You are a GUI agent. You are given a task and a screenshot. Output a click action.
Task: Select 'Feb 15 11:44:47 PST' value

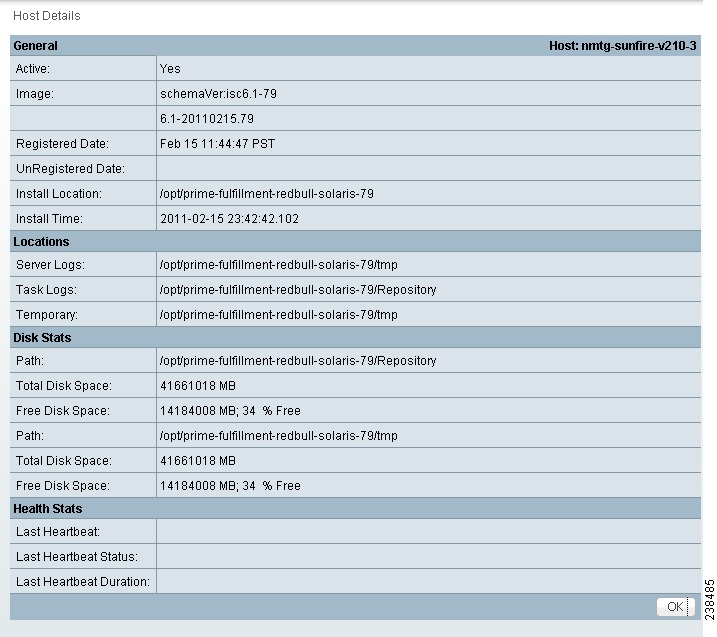pyautogui.click(x=217, y=144)
